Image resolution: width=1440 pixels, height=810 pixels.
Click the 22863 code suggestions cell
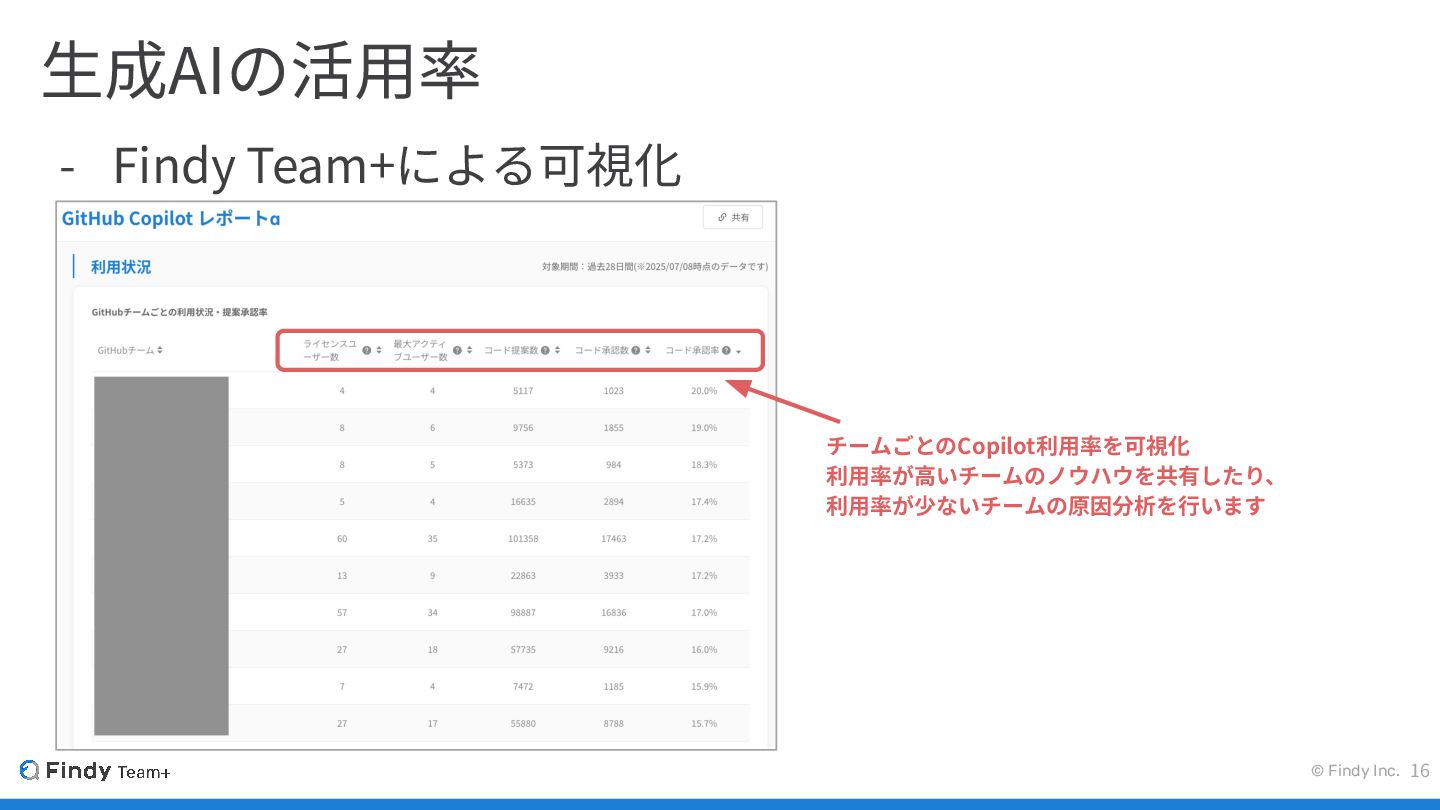[523, 576]
